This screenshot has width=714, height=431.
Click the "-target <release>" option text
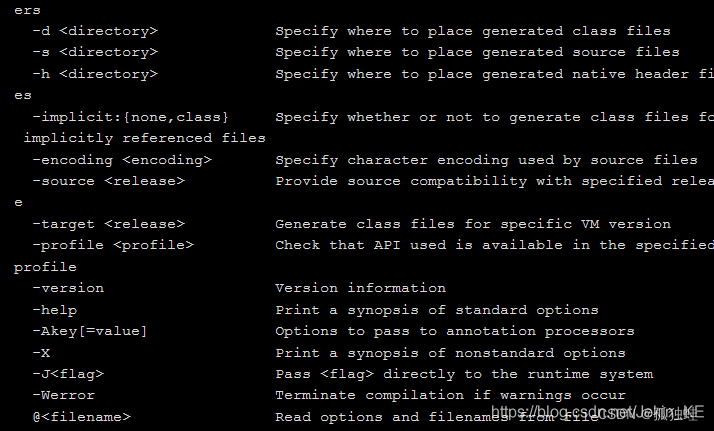108,224
